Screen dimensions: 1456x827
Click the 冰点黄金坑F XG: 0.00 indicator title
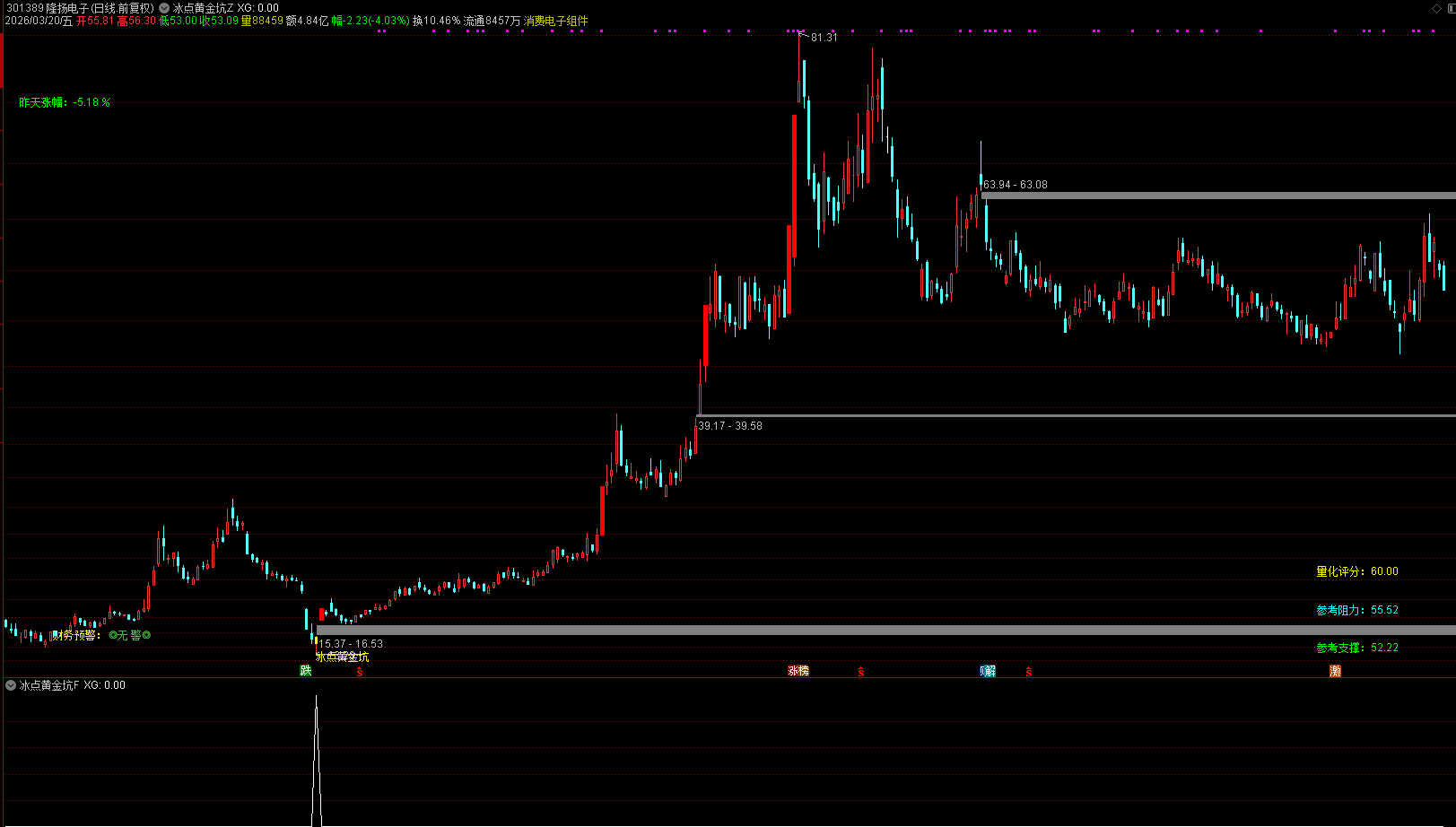pyautogui.click(x=73, y=685)
